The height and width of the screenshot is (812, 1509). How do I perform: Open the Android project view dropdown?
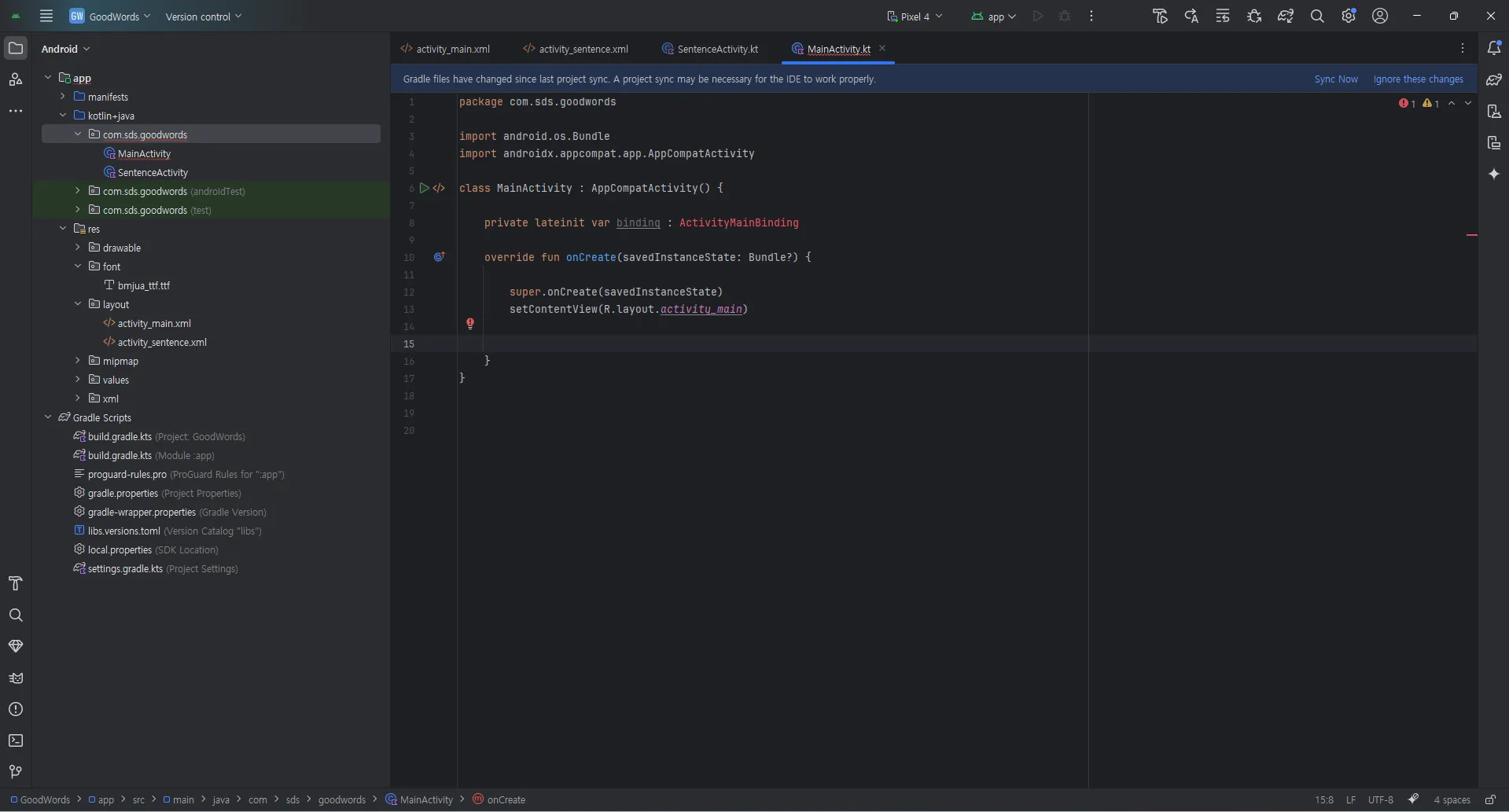tap(66, 49)
